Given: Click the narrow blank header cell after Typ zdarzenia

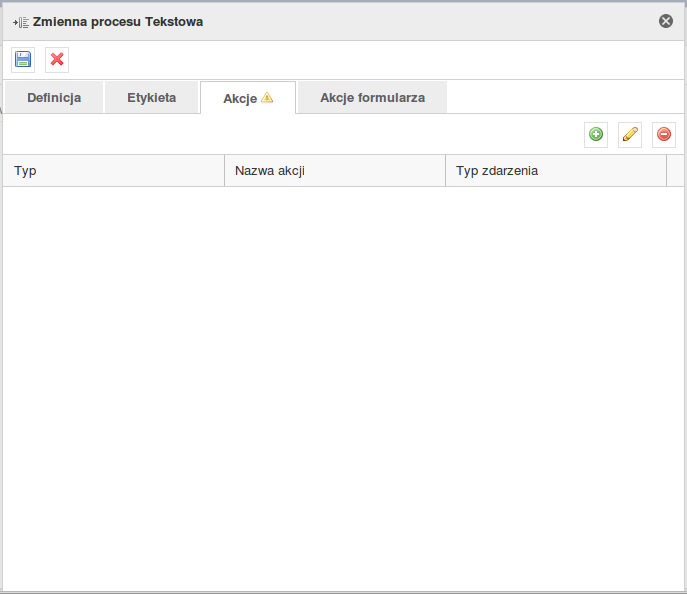Looking at the screenshot, I should (675, 171).
